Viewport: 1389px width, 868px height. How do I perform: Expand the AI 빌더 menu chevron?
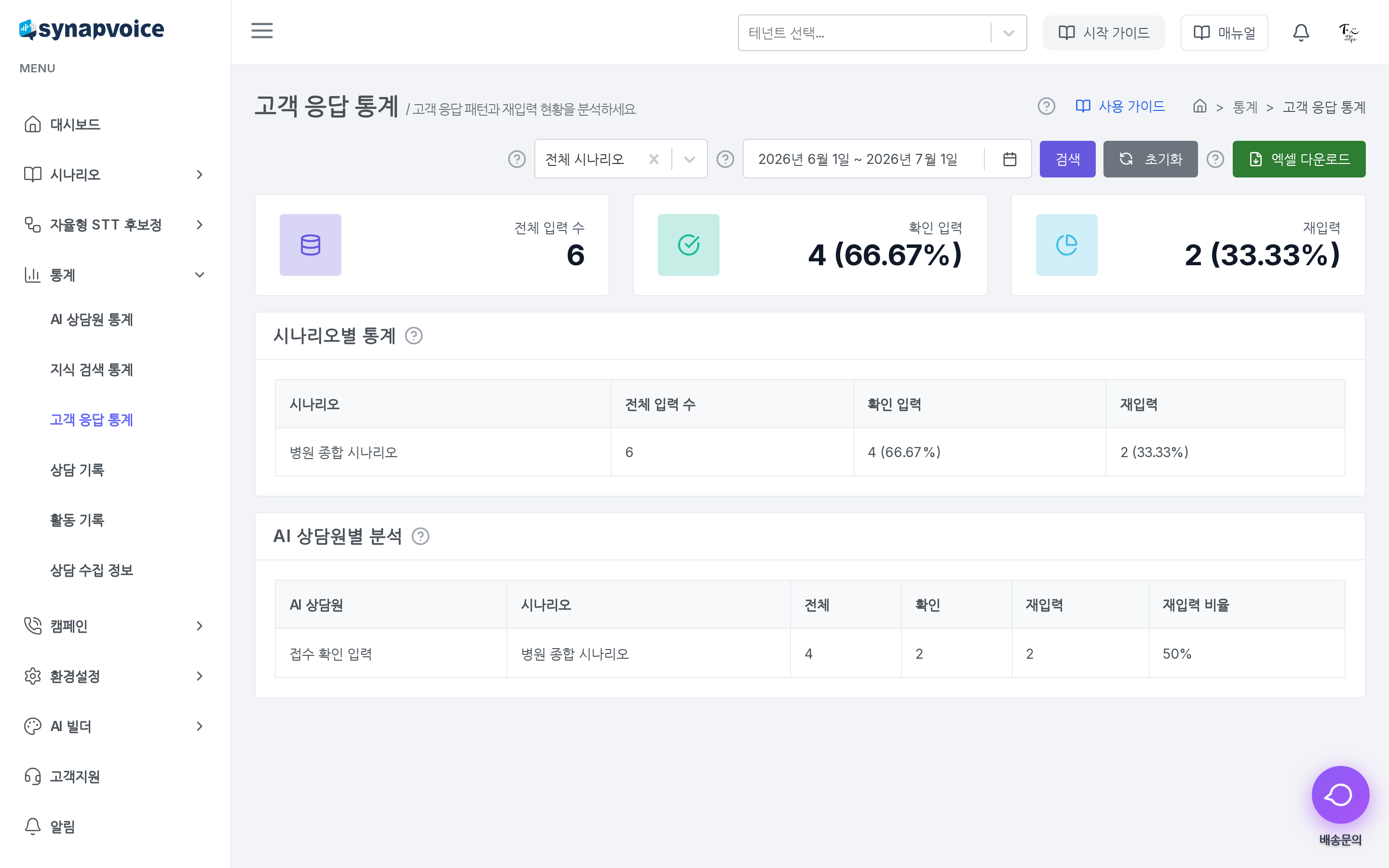199,726
